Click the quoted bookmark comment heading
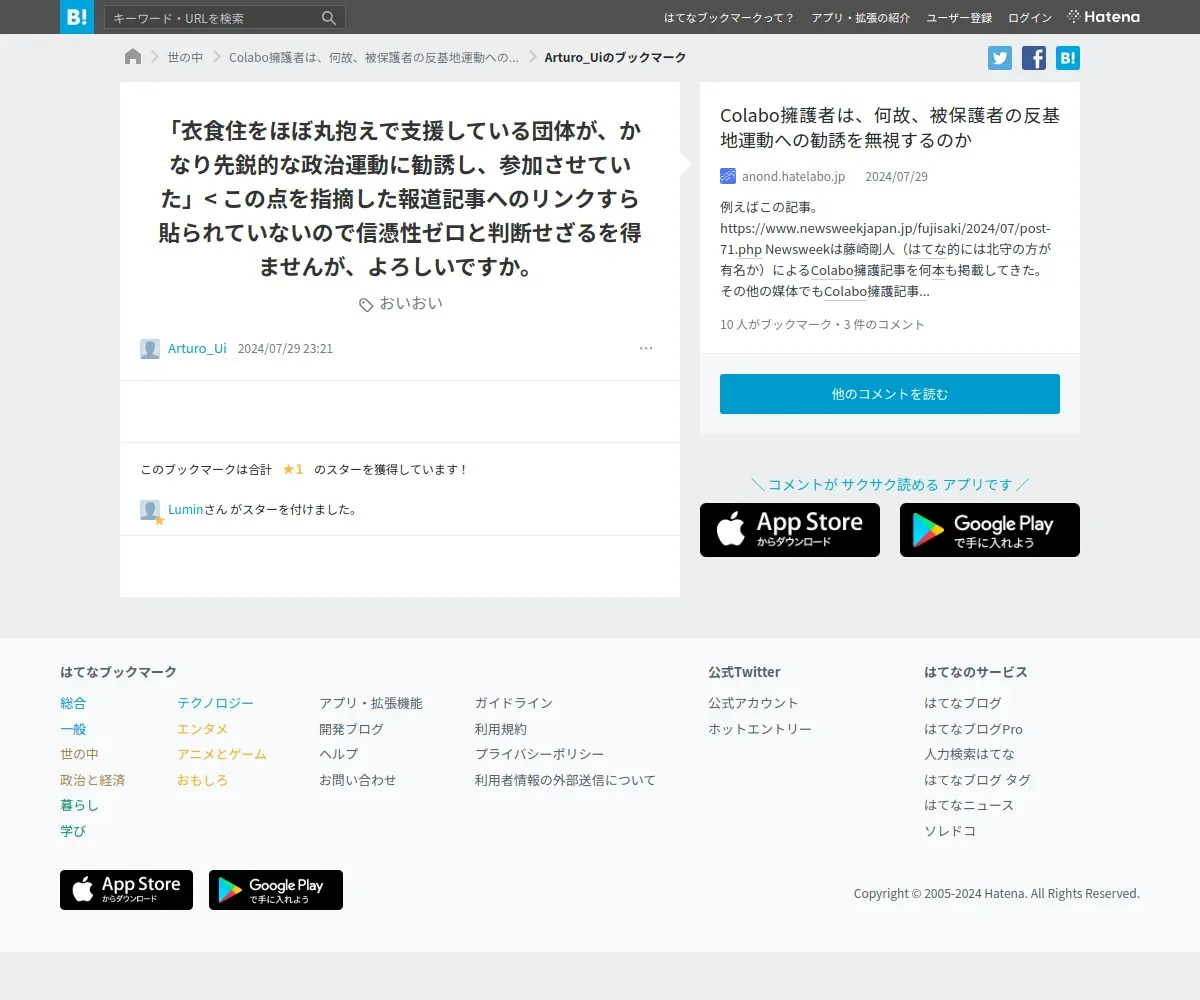 click(x=400, y=199)
